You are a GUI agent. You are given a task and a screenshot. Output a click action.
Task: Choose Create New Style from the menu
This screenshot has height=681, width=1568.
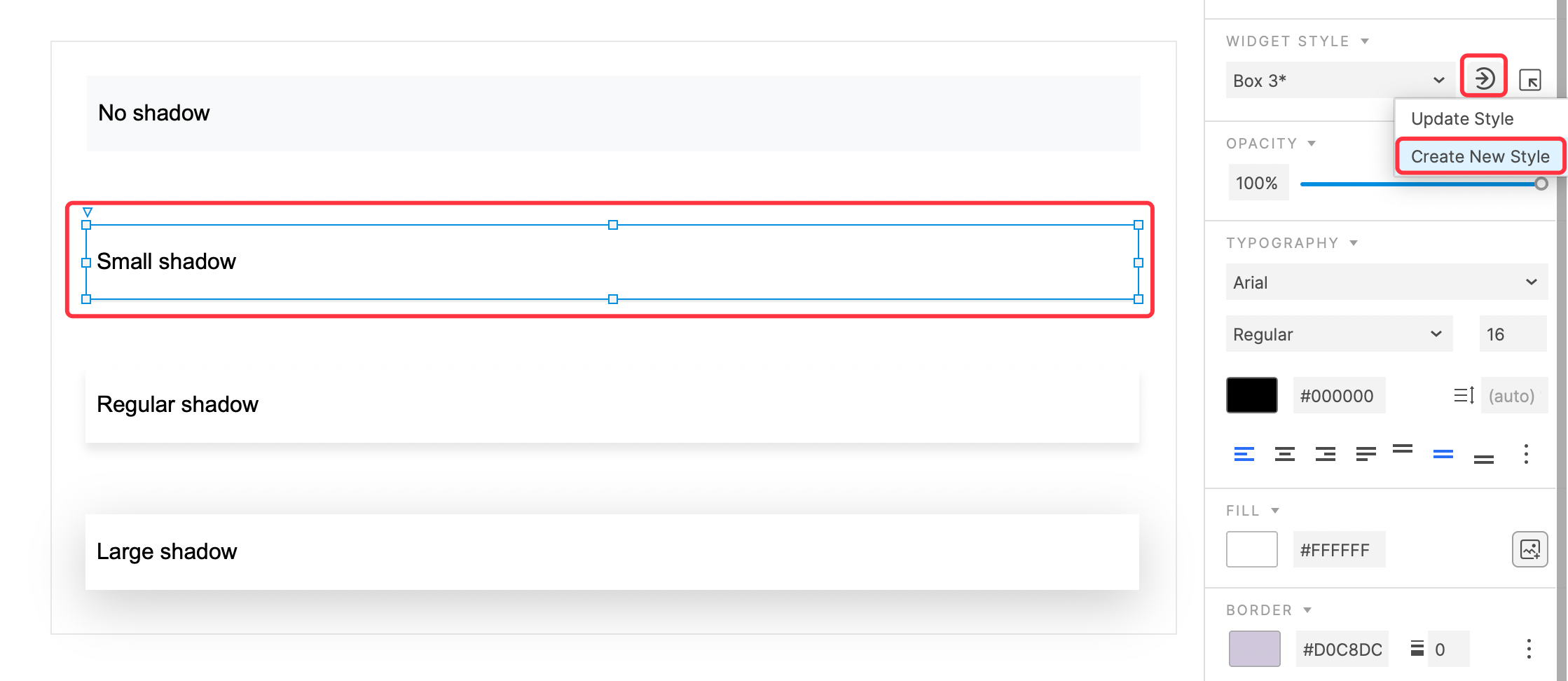pos(1480,156)
